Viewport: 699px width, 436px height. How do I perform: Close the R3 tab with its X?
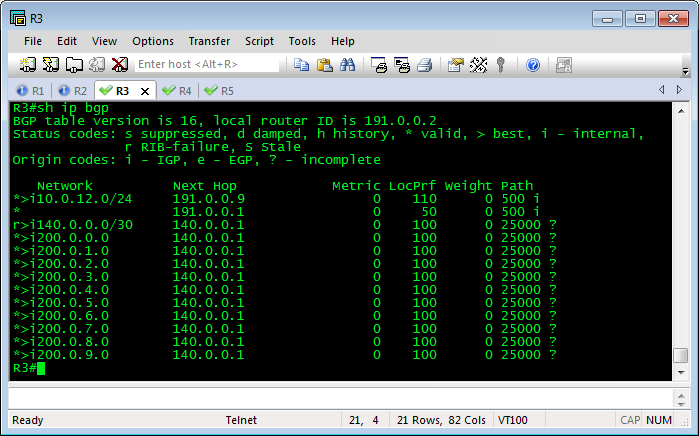(145, 91)
